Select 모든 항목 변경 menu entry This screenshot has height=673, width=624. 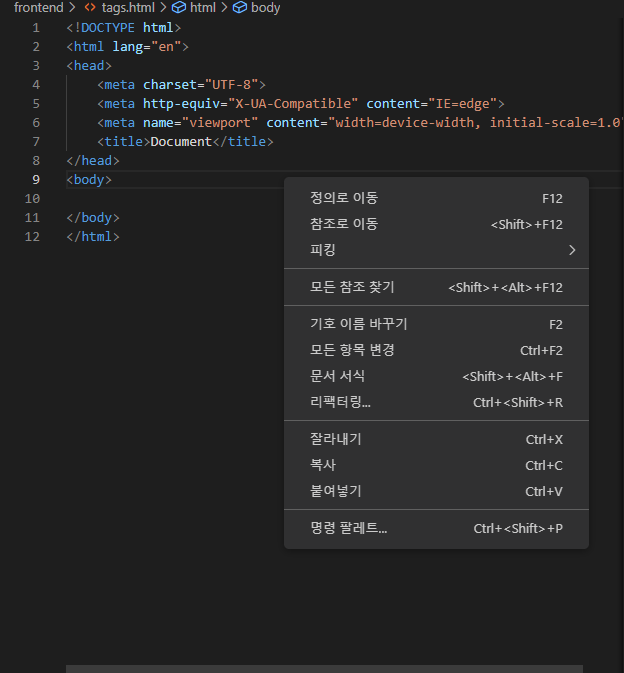(436, 350)
